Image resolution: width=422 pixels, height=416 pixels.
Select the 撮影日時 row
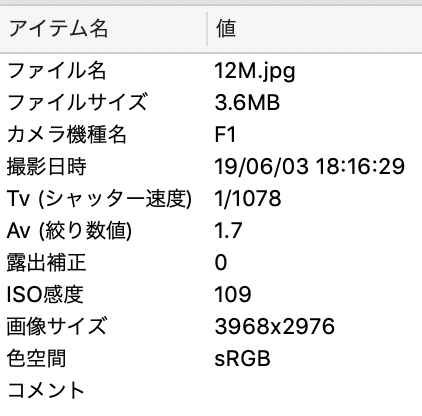pyautogui.click(x=211, y=167)
